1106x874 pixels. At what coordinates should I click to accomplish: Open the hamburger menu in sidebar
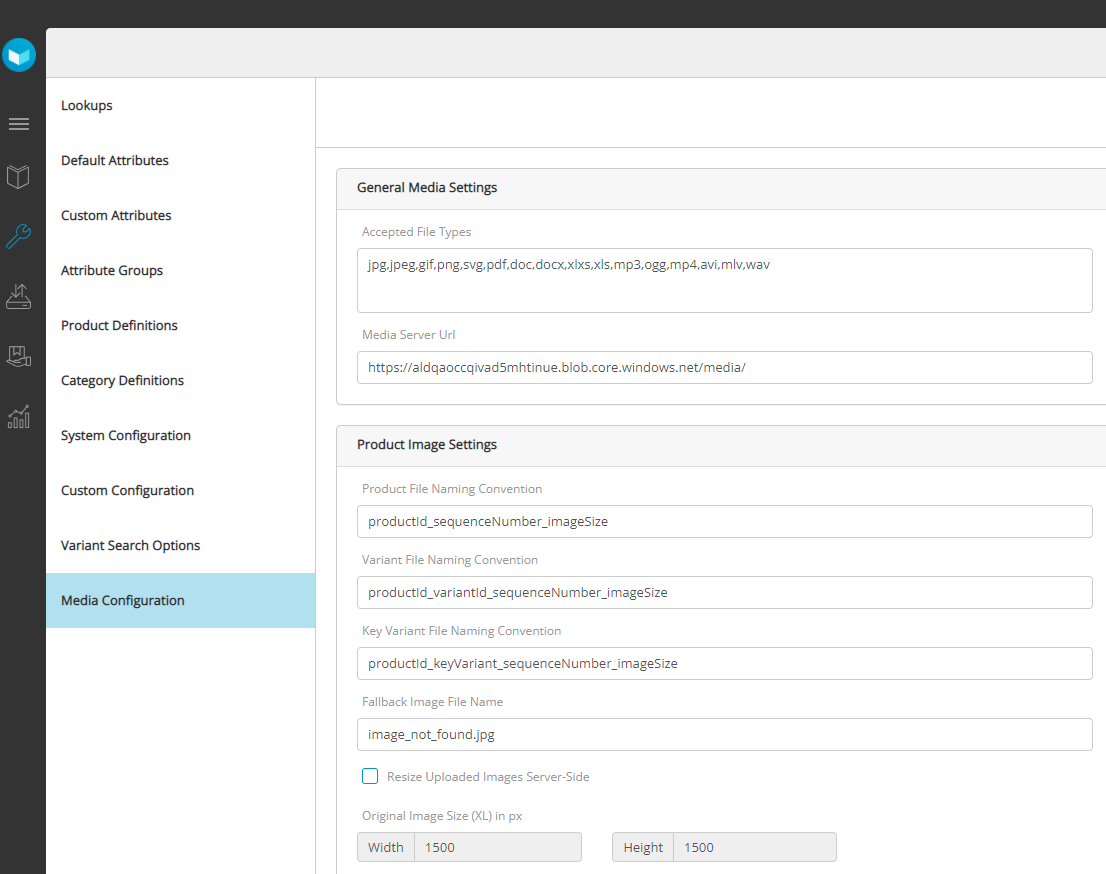coord(19,124)
